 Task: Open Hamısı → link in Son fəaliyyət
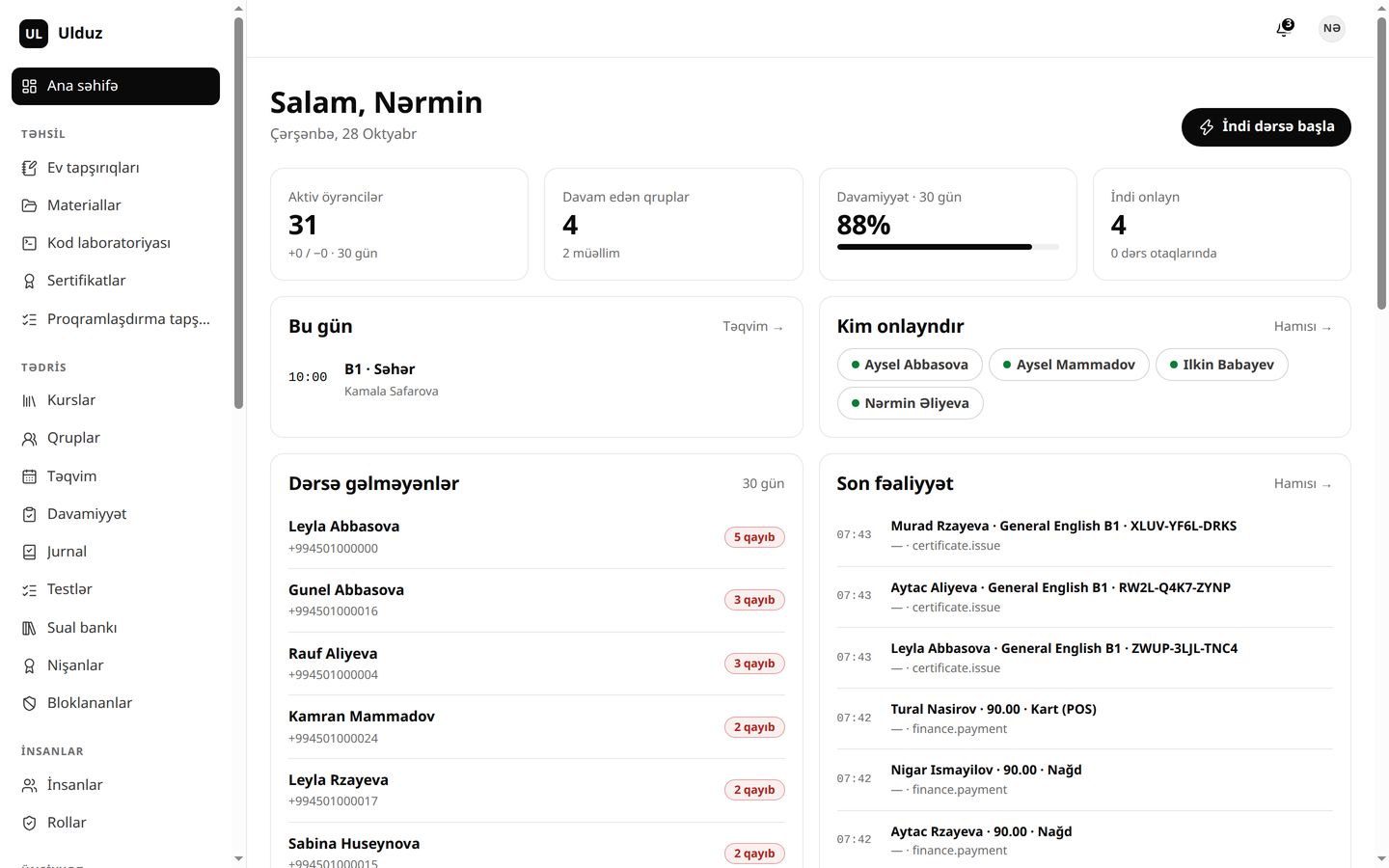(x=1303, y=484)
